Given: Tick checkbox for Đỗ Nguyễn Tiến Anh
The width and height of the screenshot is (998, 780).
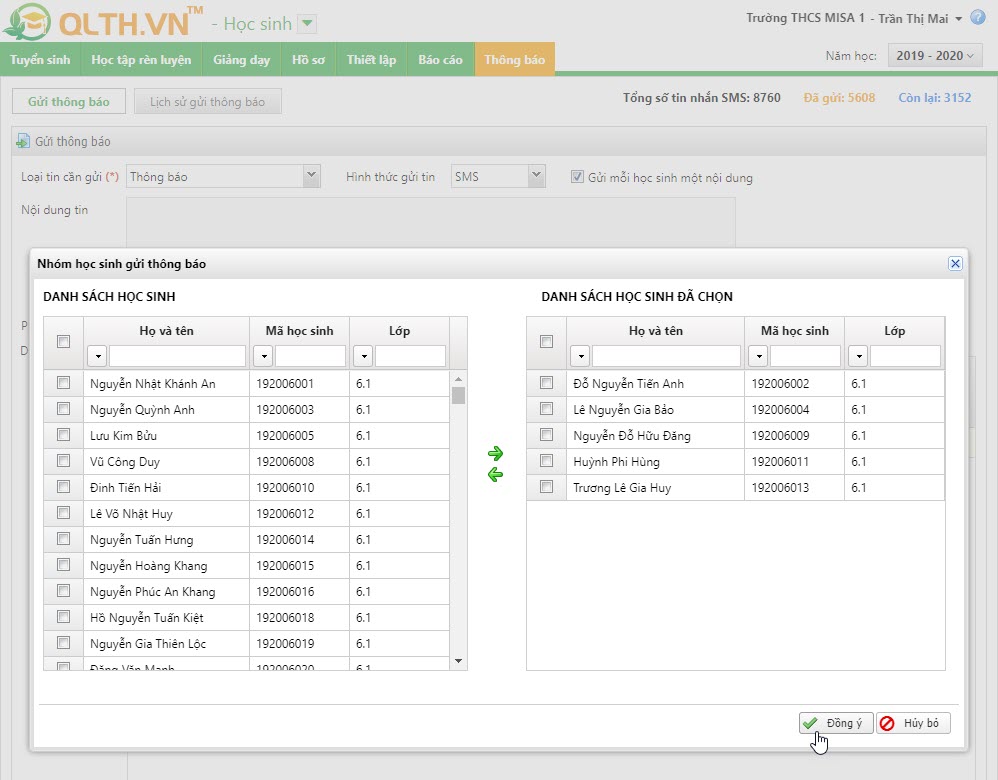Looking at the screenshot, I should click(x=547, y=383).
